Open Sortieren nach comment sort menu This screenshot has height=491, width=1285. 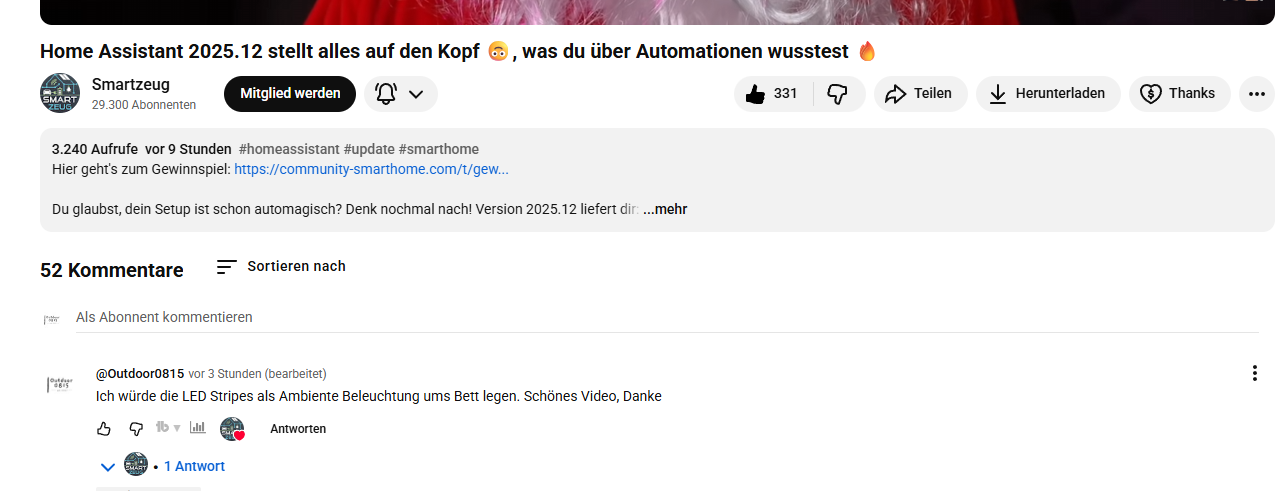click(x=281, y=266)
